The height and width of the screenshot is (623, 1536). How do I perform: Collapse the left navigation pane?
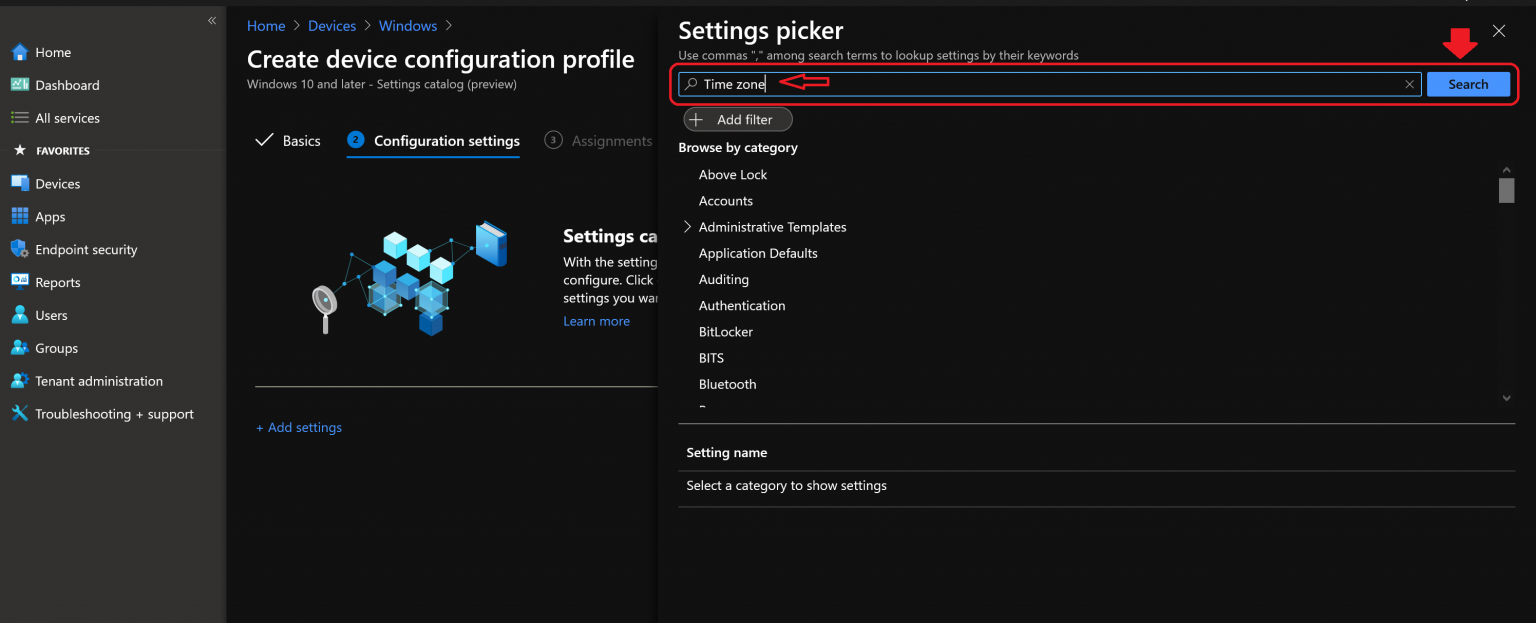pyautogui.click(x=211, y=20)
